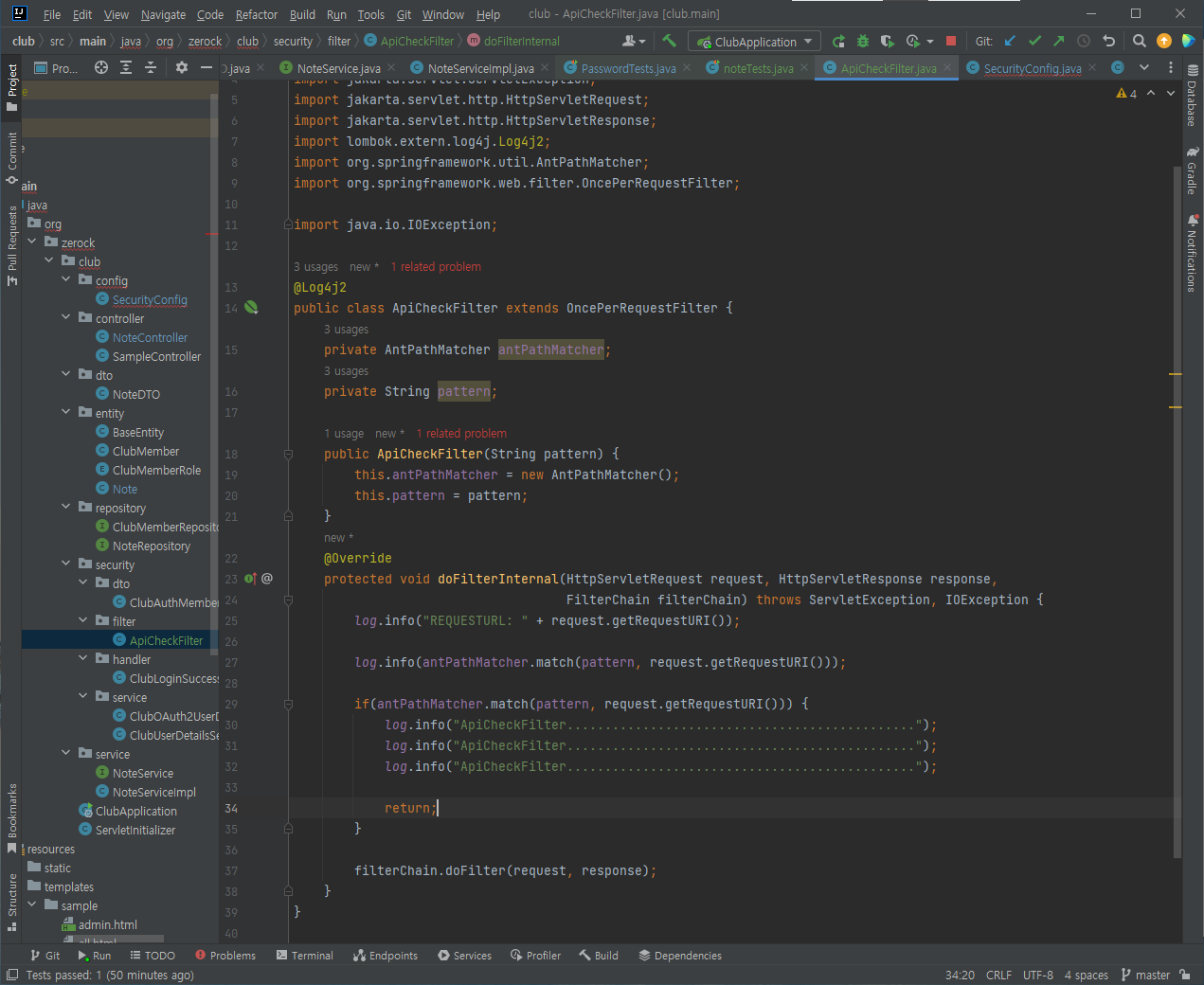Image resolution: width=1204 pixels, height=985 pixels.
Task: Close the ApiCheckFilter.java tab
Action: [x=946, y=67]
